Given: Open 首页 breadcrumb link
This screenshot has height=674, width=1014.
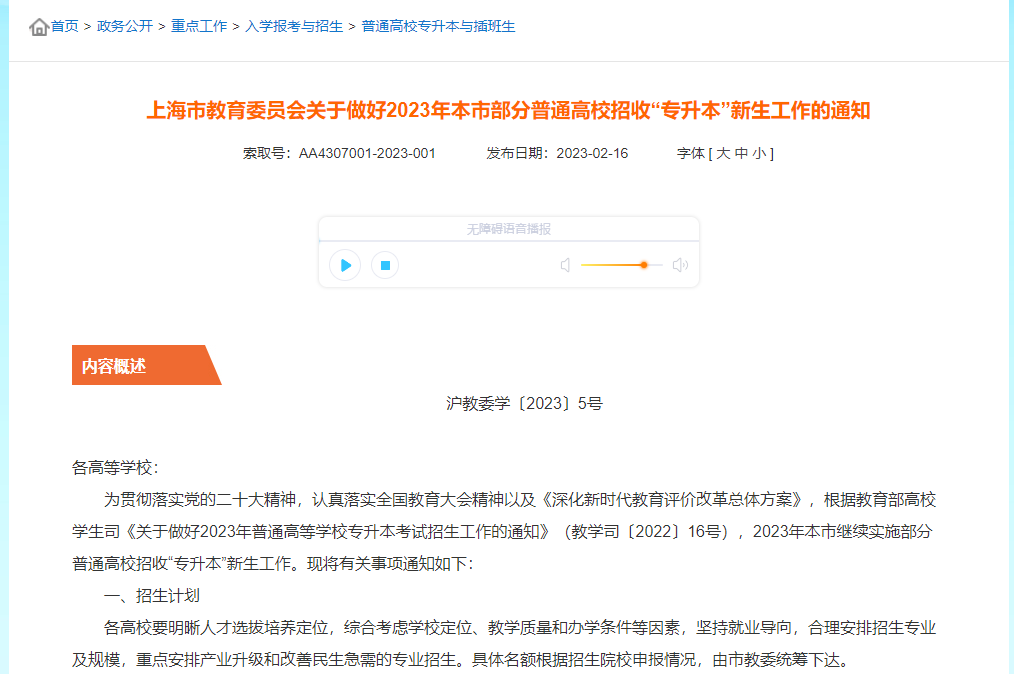Looking at the screenshot, I should (x=65, y=27).
